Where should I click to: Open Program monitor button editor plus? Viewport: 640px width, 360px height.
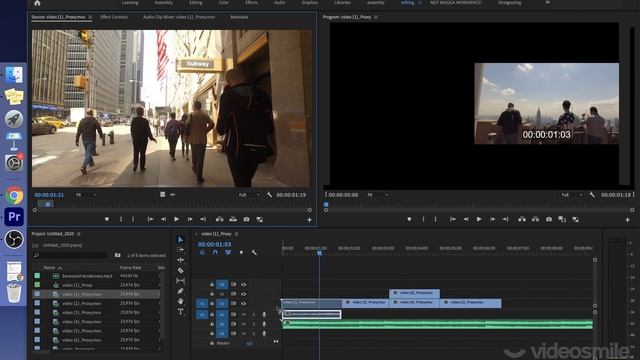(627, 220)
